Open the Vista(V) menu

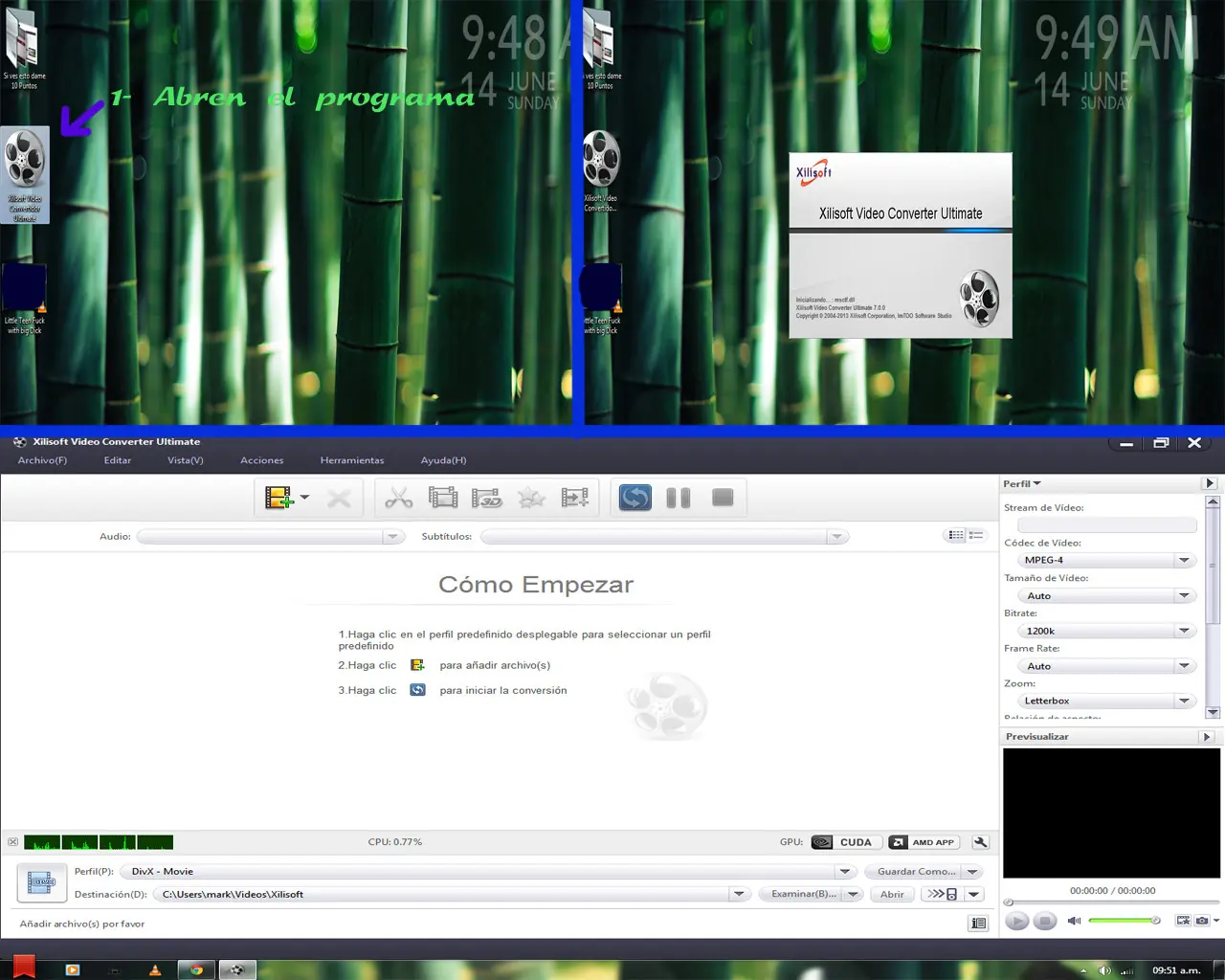(x=186, y=460)
